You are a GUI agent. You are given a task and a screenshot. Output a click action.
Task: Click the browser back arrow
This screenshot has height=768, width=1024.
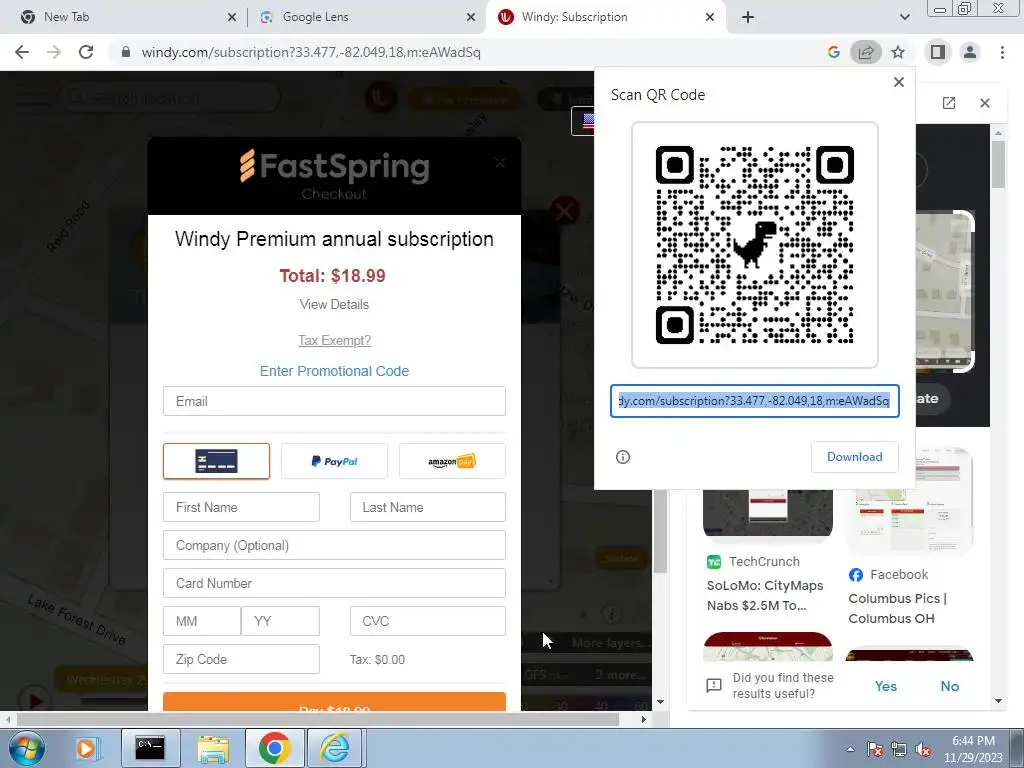click(22, 52)
